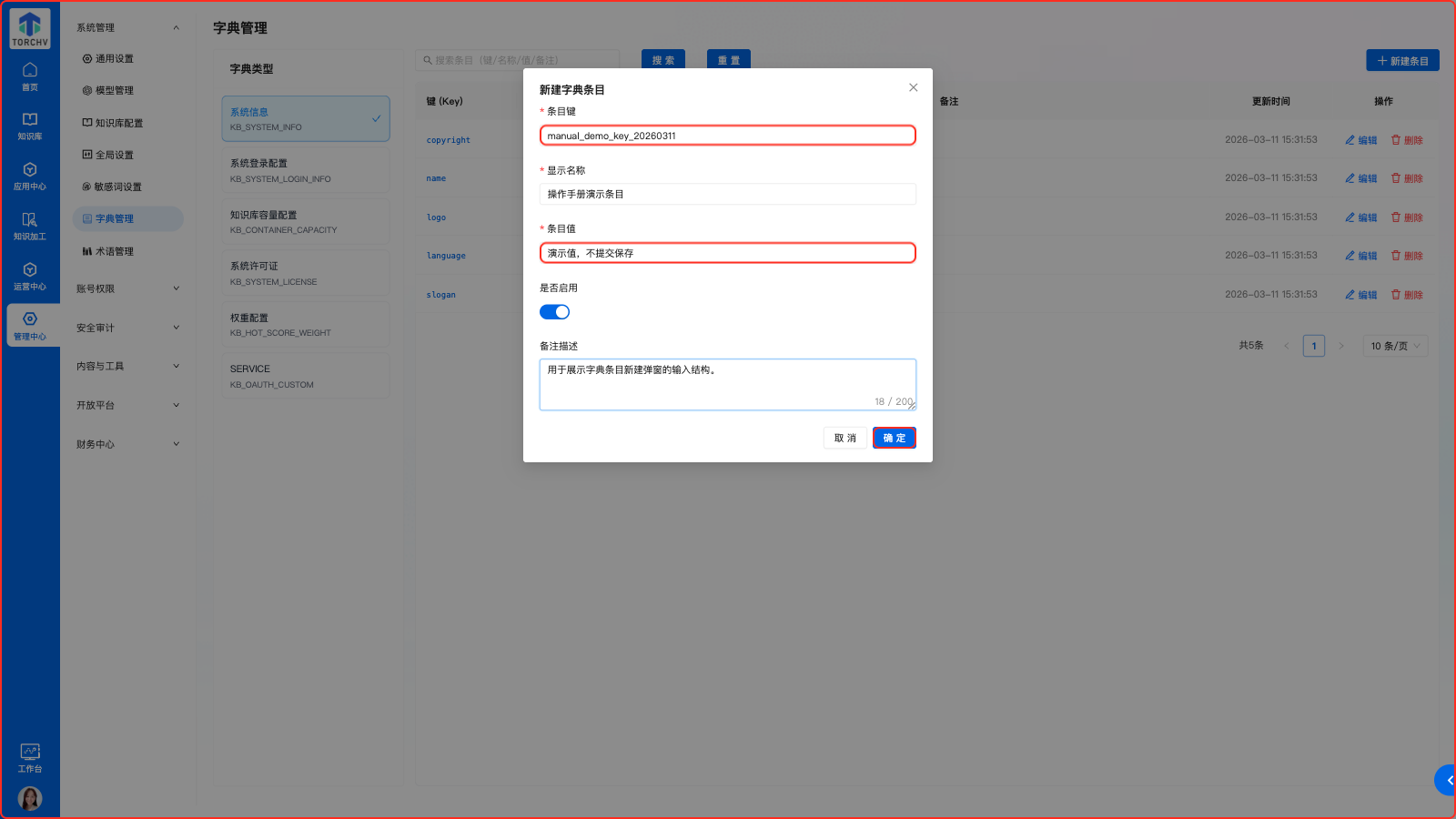Viewport: 1456px width, 819px height.
Task: Click the 备注描述 textarea
Action: [x=727, y=383]
